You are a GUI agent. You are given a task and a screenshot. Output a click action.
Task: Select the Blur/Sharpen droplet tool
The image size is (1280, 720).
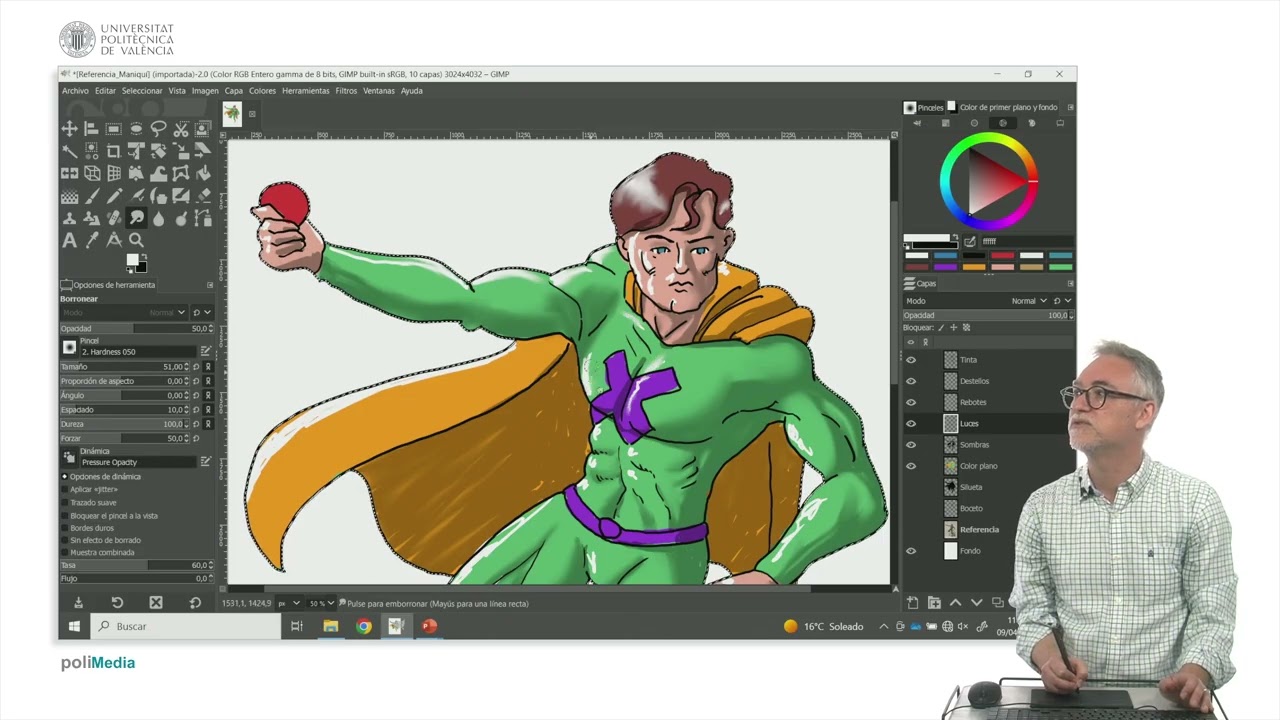158,218
